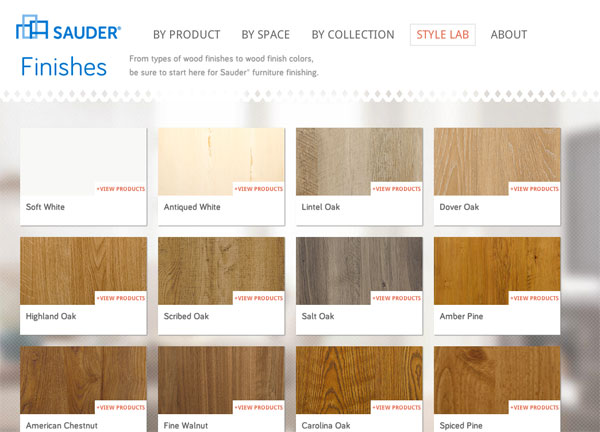Click View Products on Spiced Pine

tap(535, 408)
